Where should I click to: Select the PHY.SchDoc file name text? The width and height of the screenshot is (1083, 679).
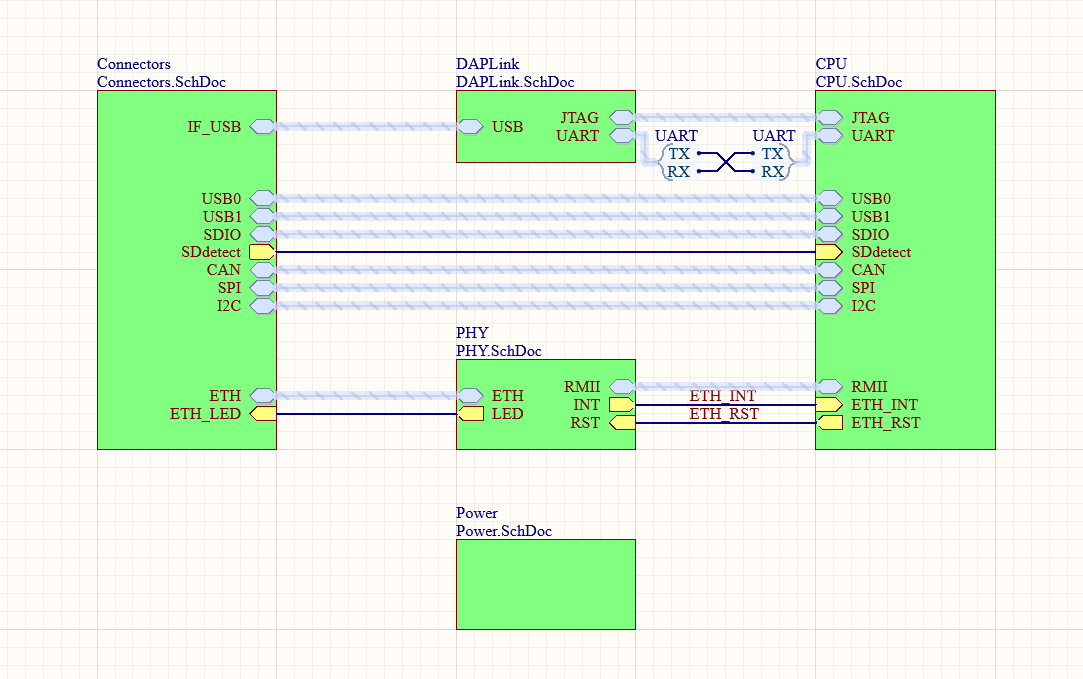(500, 351)
